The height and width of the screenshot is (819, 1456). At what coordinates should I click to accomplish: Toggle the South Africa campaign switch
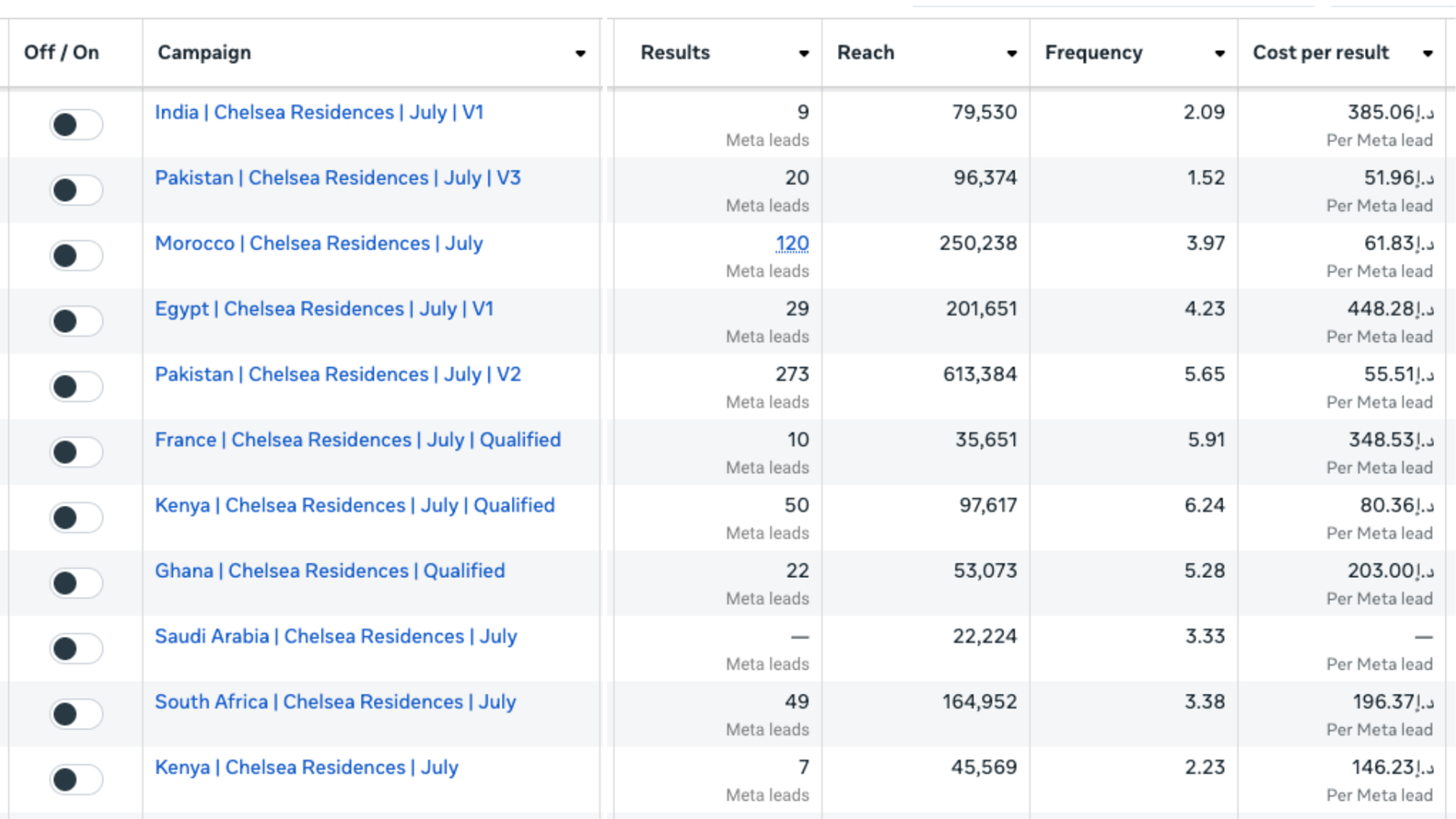(x=76, y=714)
